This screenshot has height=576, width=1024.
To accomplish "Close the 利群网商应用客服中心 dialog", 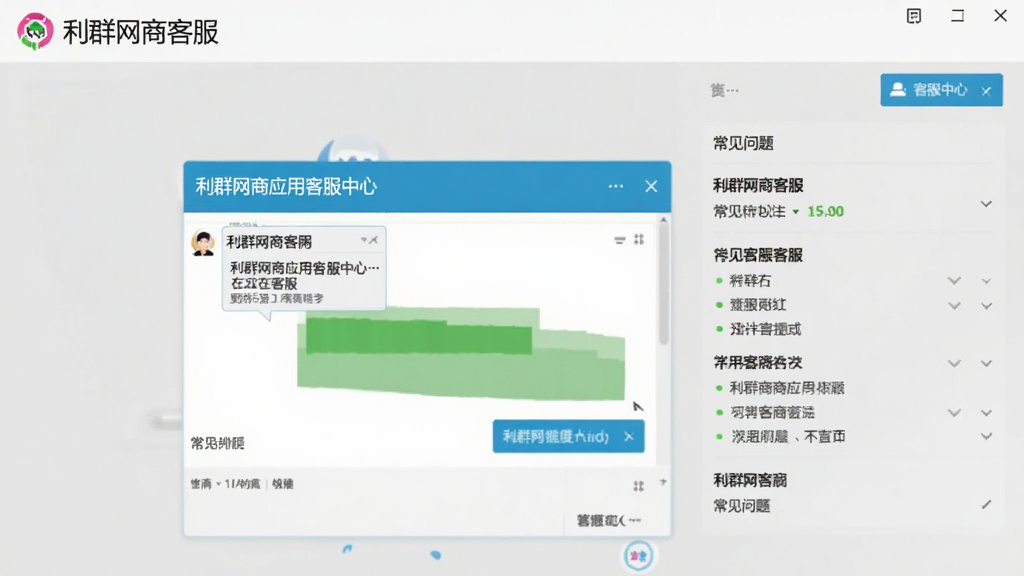I will 651,186.
